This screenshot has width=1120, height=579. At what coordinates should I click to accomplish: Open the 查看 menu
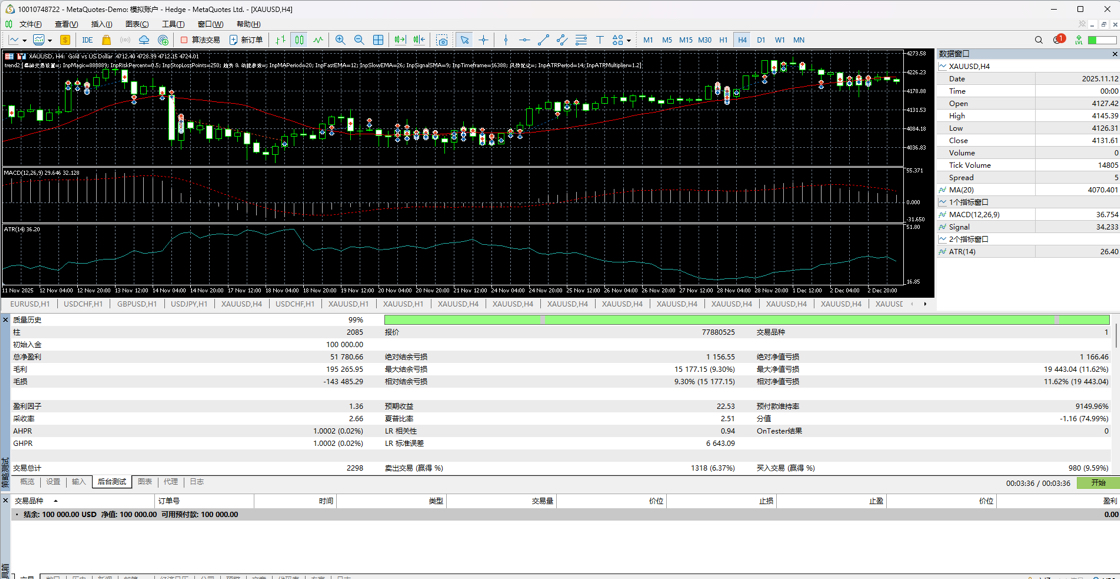[66, 24]
